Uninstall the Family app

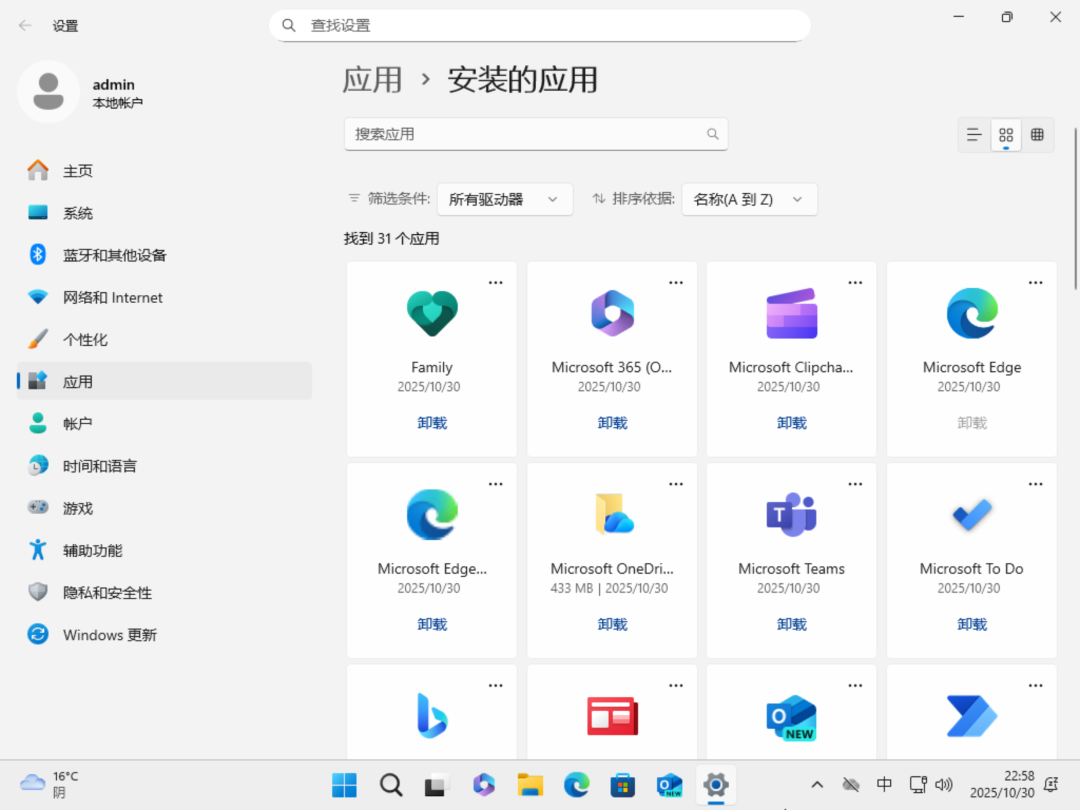(x=432, y=423)
